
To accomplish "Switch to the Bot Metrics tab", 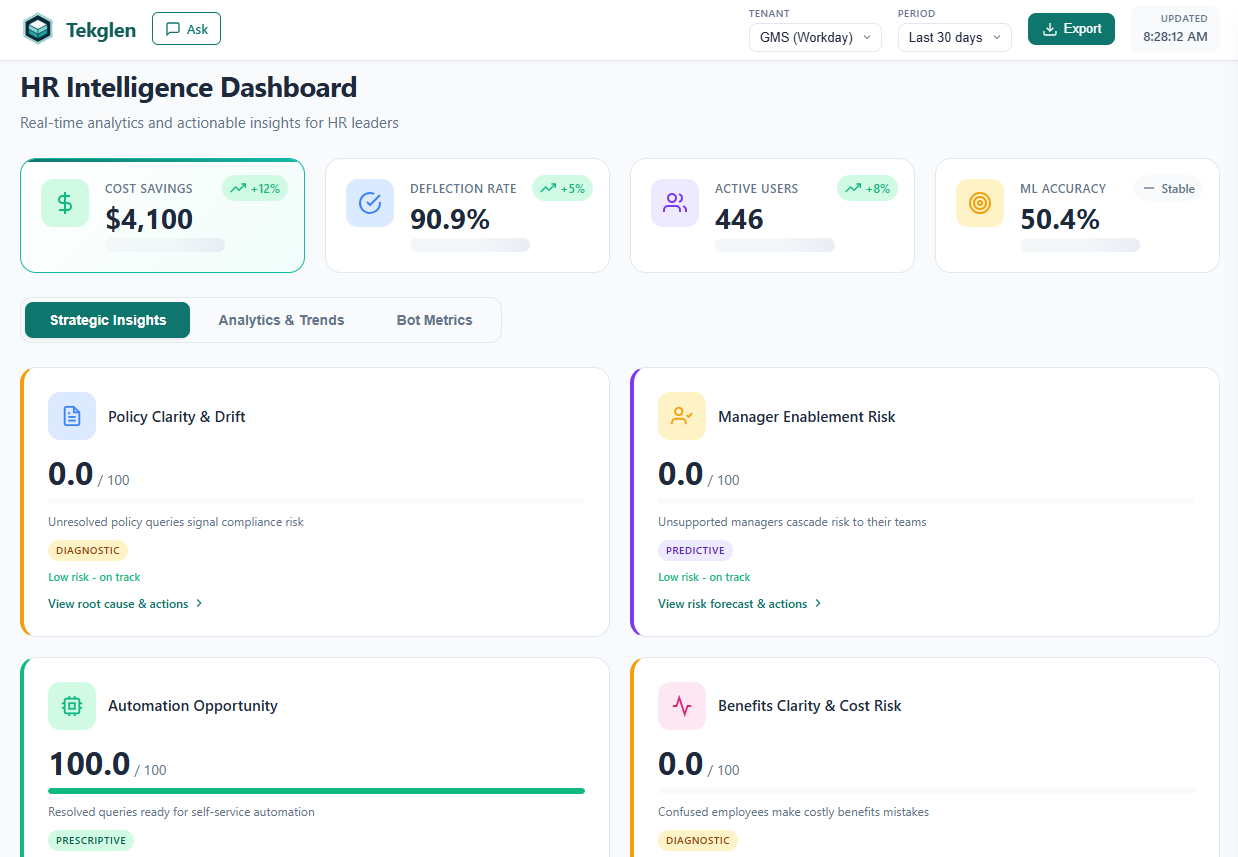I will (x=434, y=319).
